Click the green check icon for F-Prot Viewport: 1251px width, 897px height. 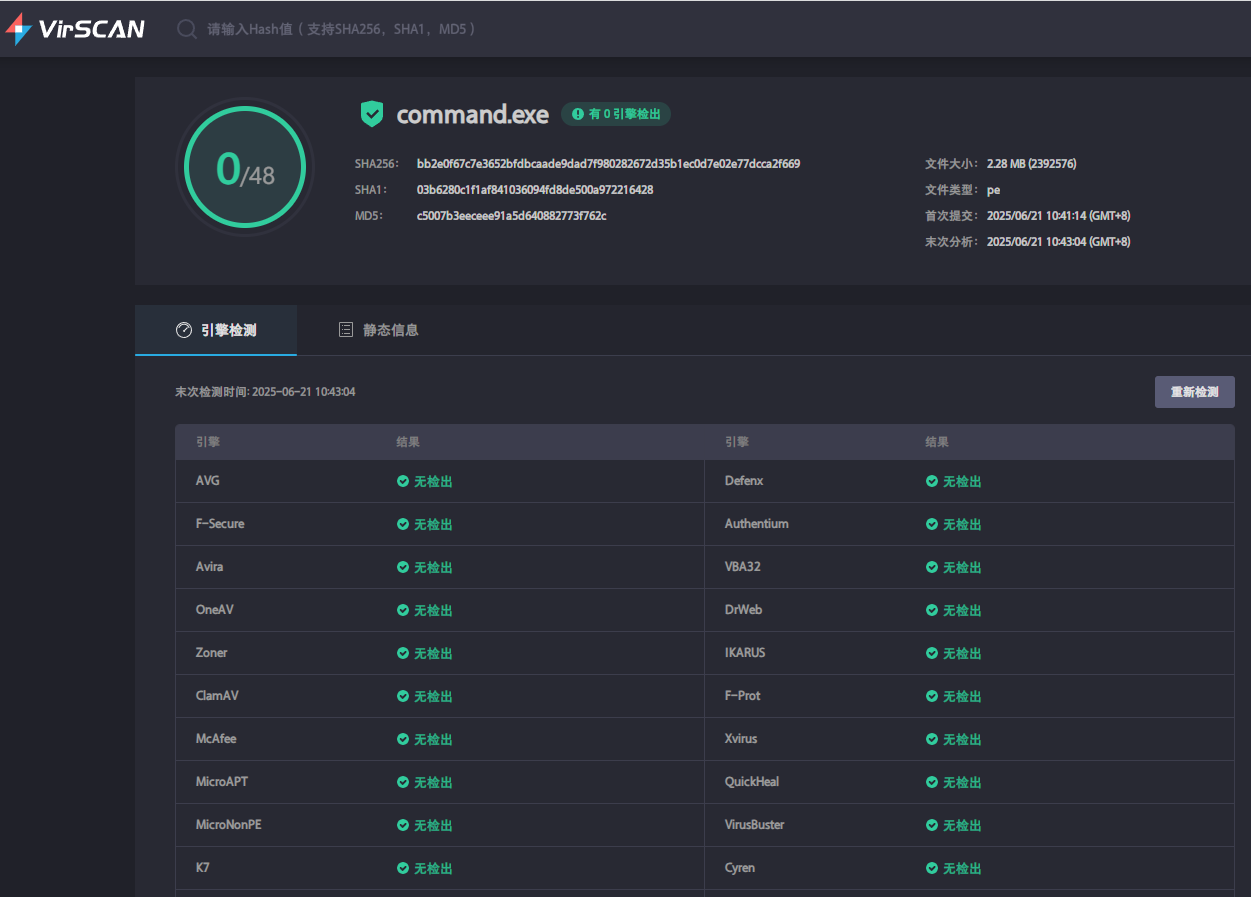[x=932, y=696]
